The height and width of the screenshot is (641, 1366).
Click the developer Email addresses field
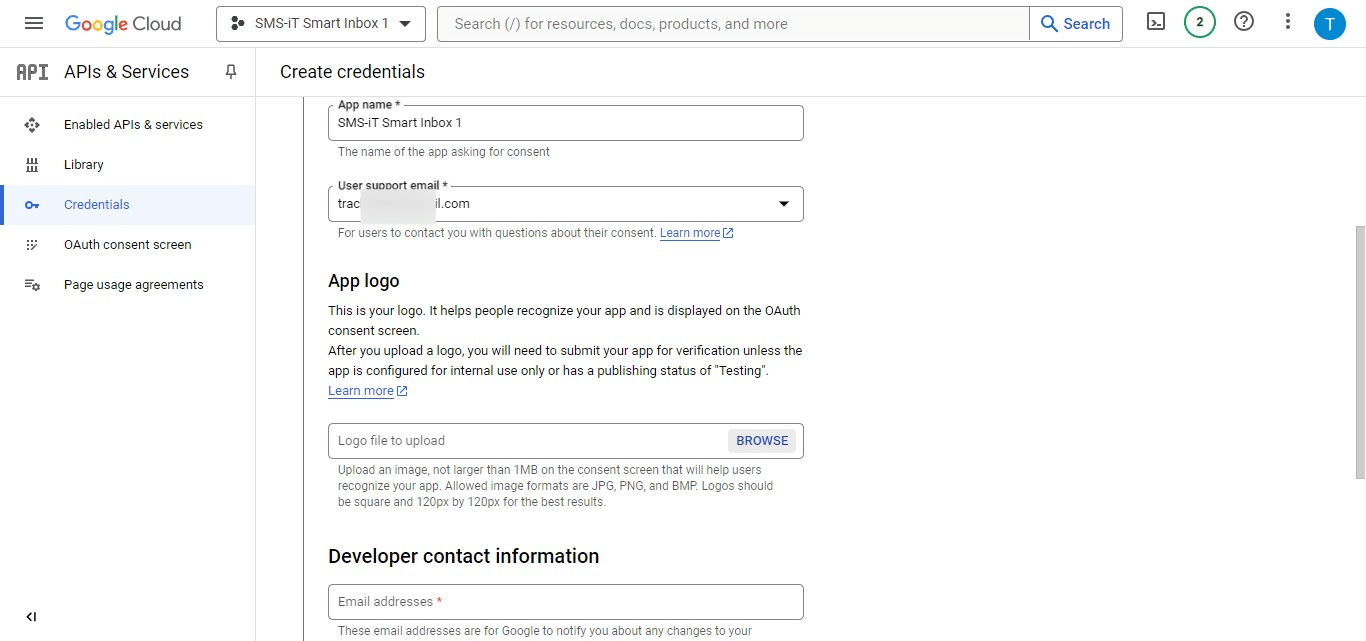[565, 602]
